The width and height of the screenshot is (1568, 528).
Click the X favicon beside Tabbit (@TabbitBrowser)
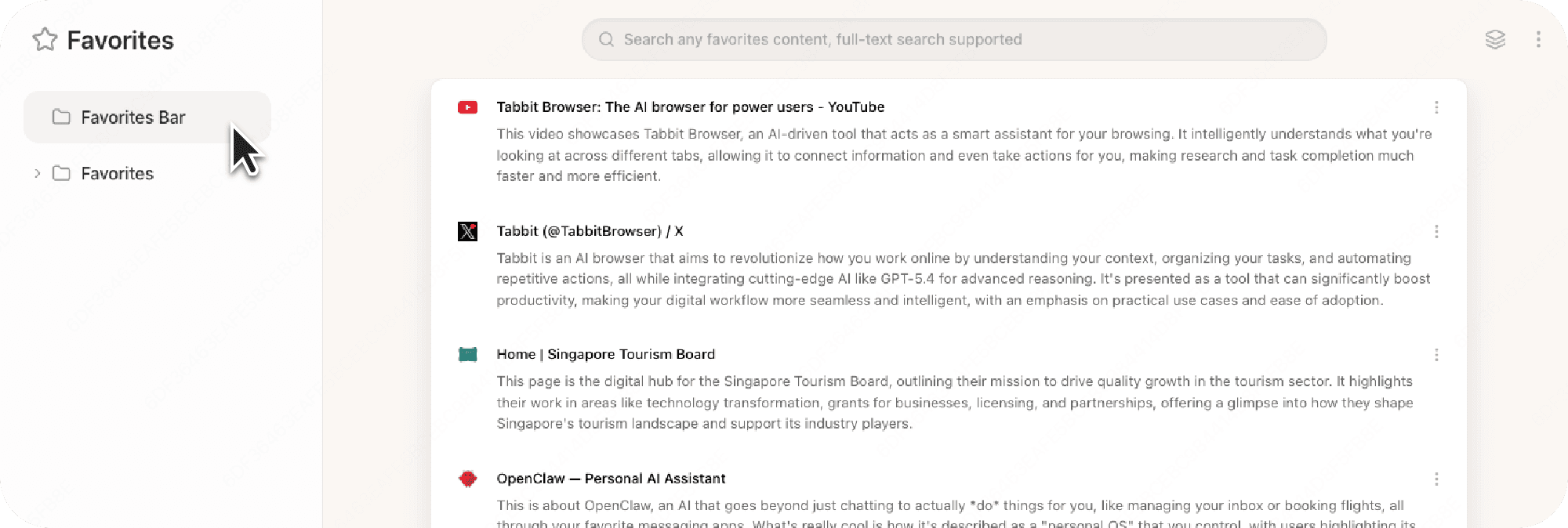(468, 231)
